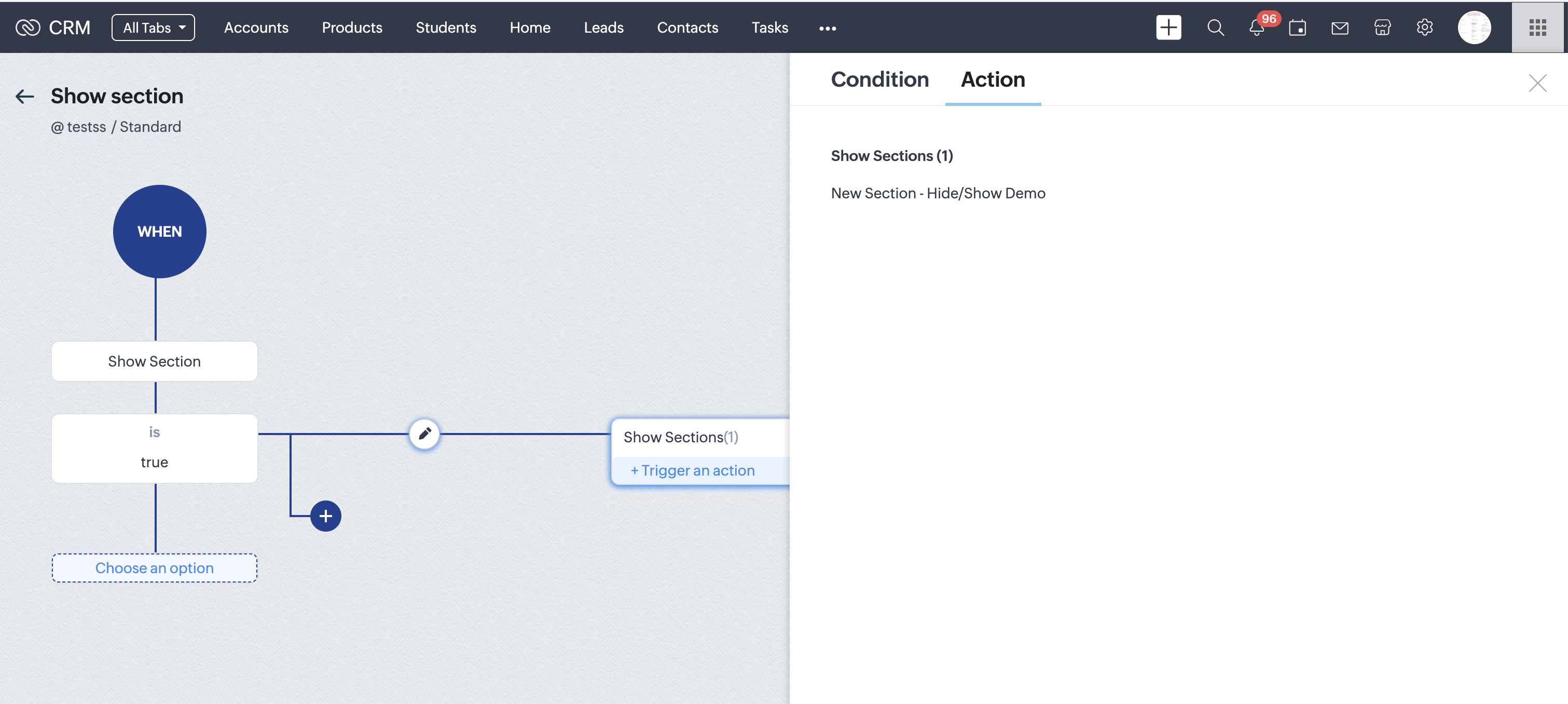Click the Show Section field box

click(155, 361)
